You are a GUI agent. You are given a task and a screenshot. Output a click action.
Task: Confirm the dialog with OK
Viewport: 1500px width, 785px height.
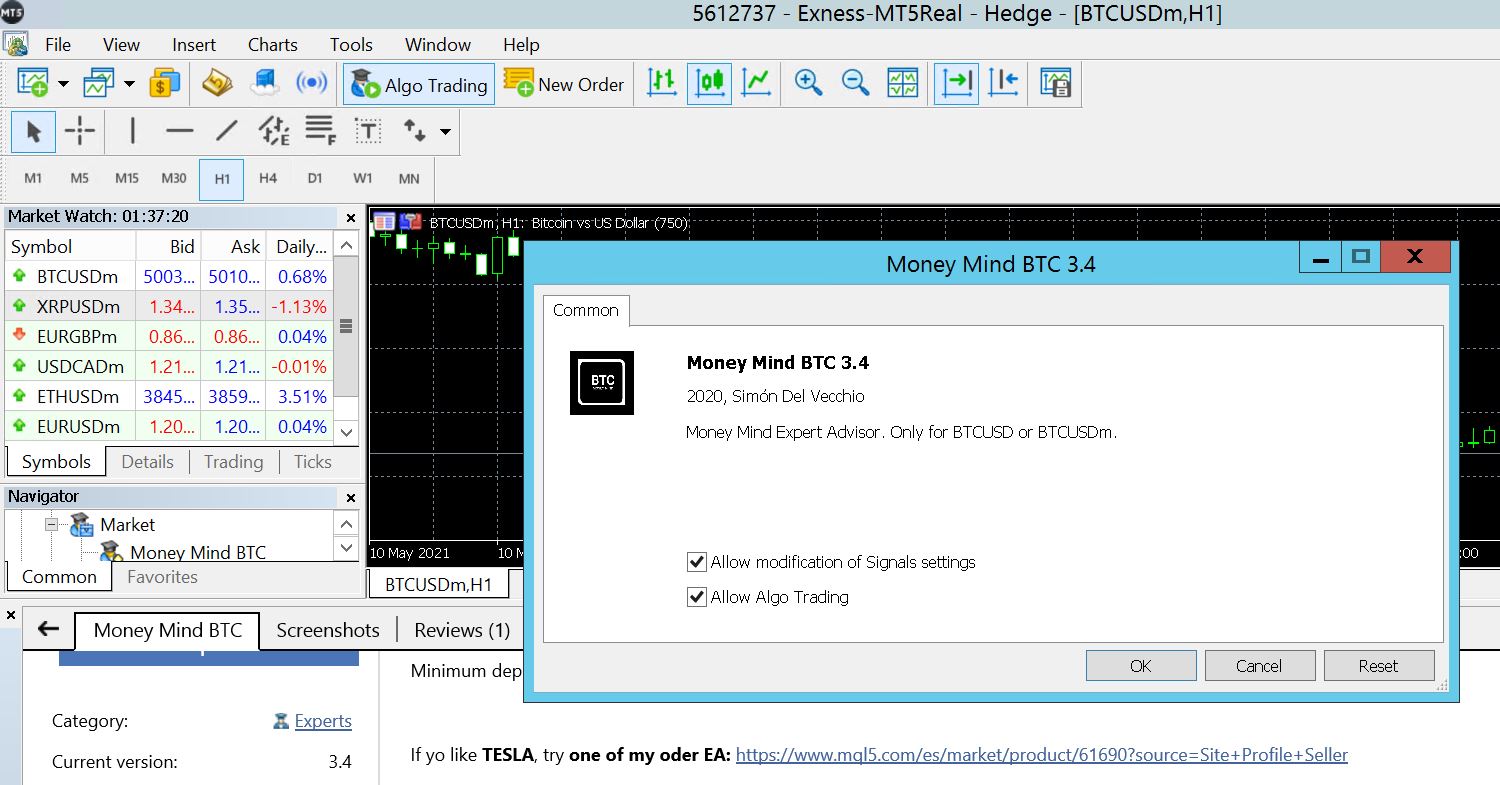[x=1141, y=666]
